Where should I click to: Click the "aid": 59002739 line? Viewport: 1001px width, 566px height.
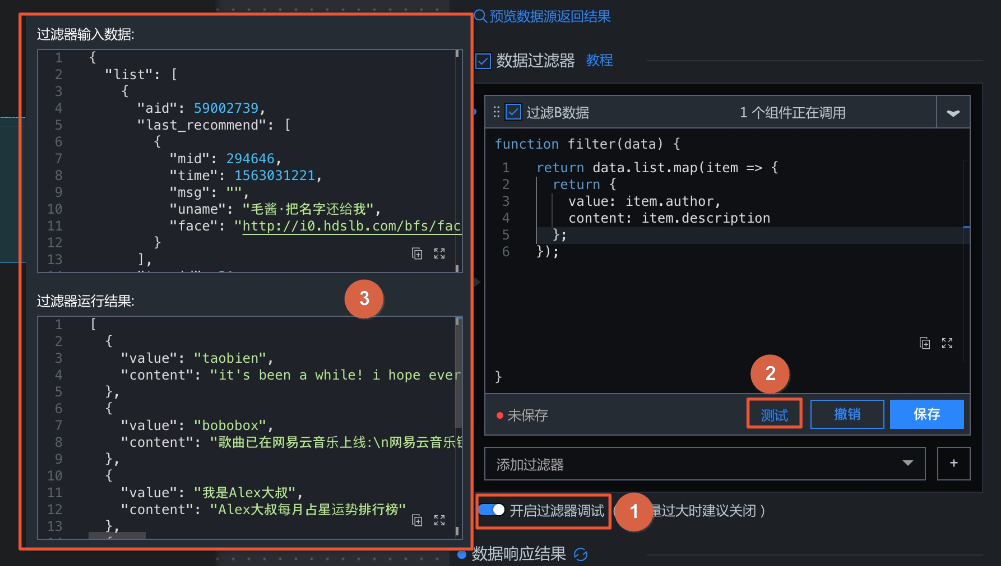(201, 108)
